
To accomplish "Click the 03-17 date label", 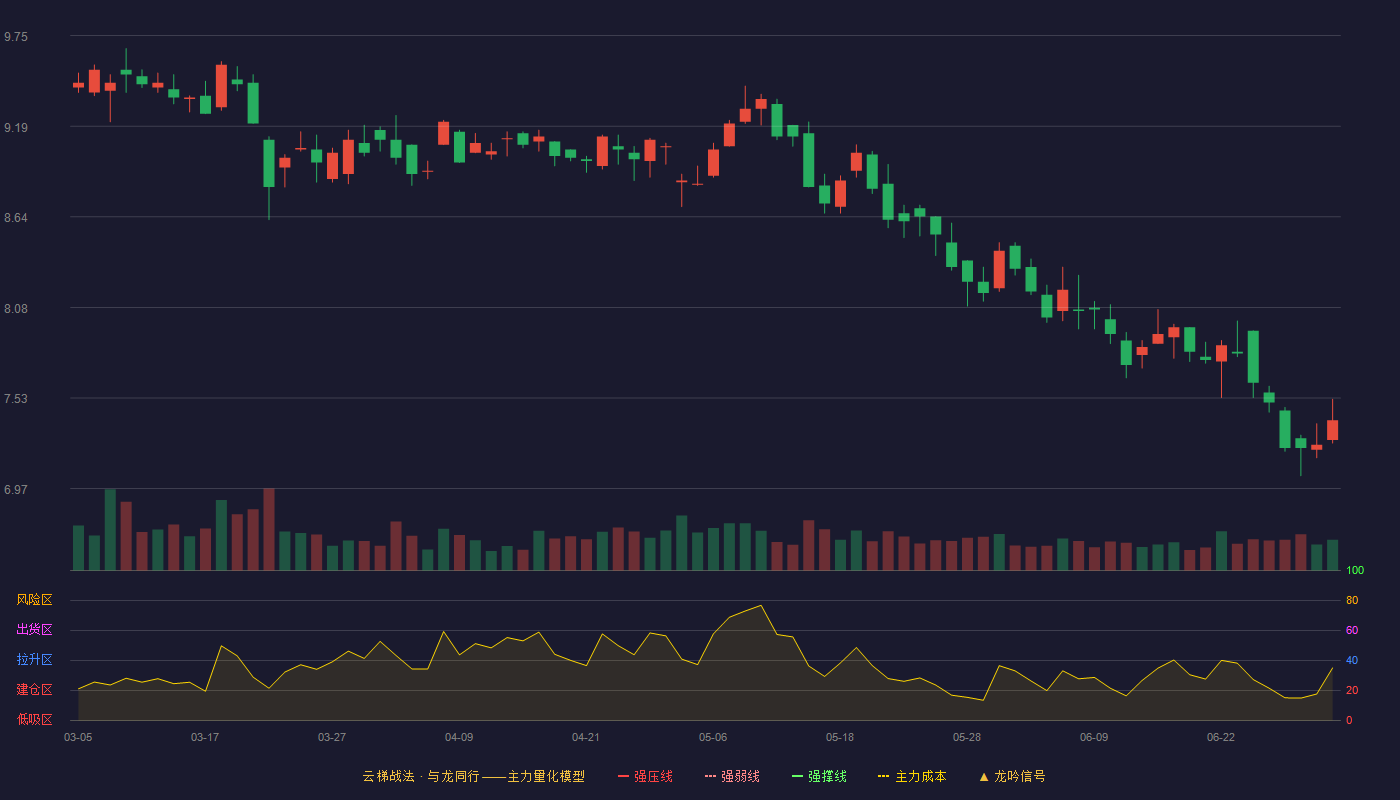I will (x=205, y=737).
